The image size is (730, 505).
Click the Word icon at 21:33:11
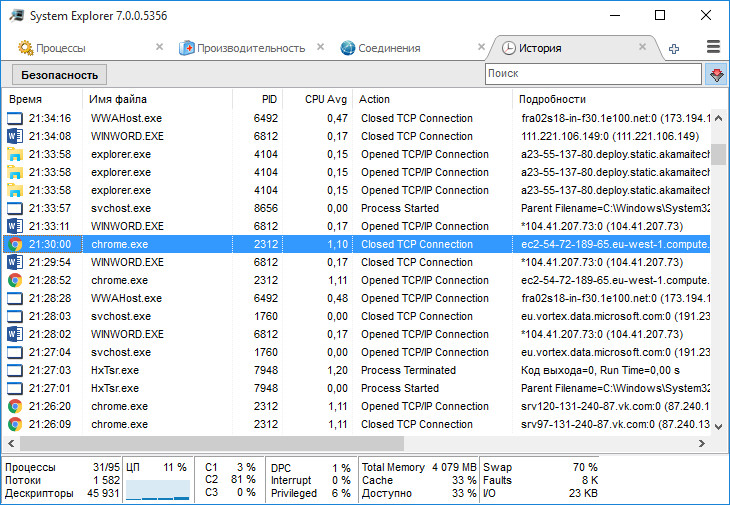tap(15, 226)
